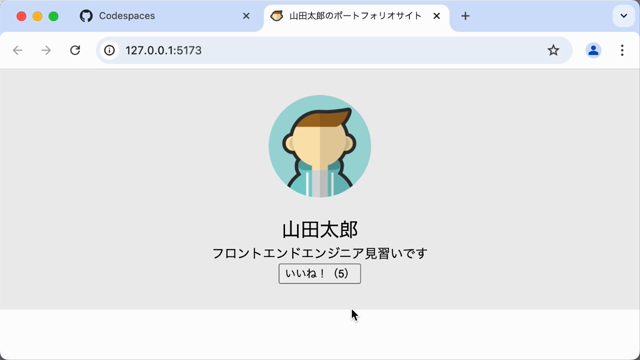View site information icon in address bar
This screenshot has width=640, height=360.
[109, 50]
